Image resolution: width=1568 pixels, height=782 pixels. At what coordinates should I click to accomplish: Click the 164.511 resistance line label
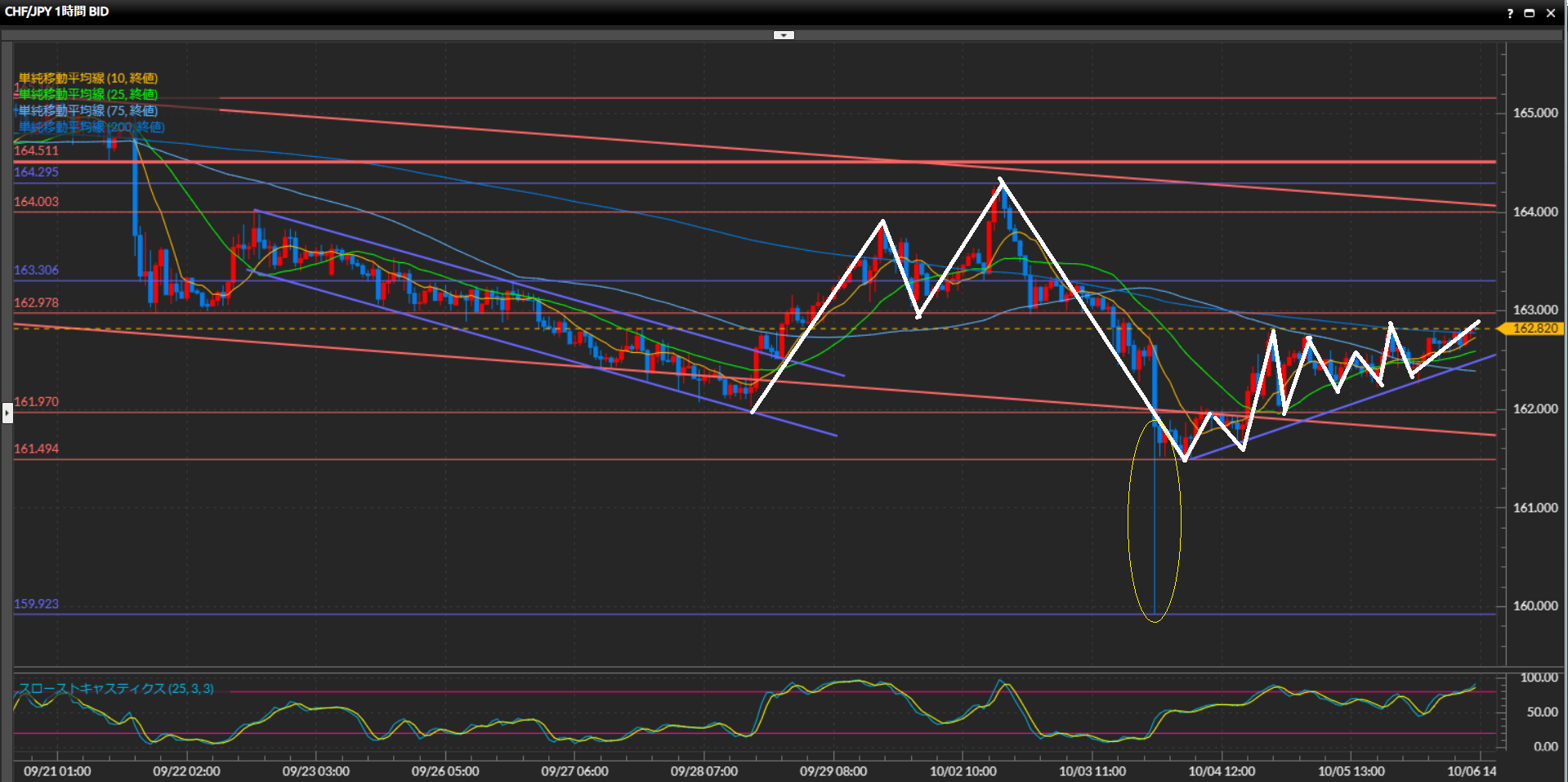[37, 151]
